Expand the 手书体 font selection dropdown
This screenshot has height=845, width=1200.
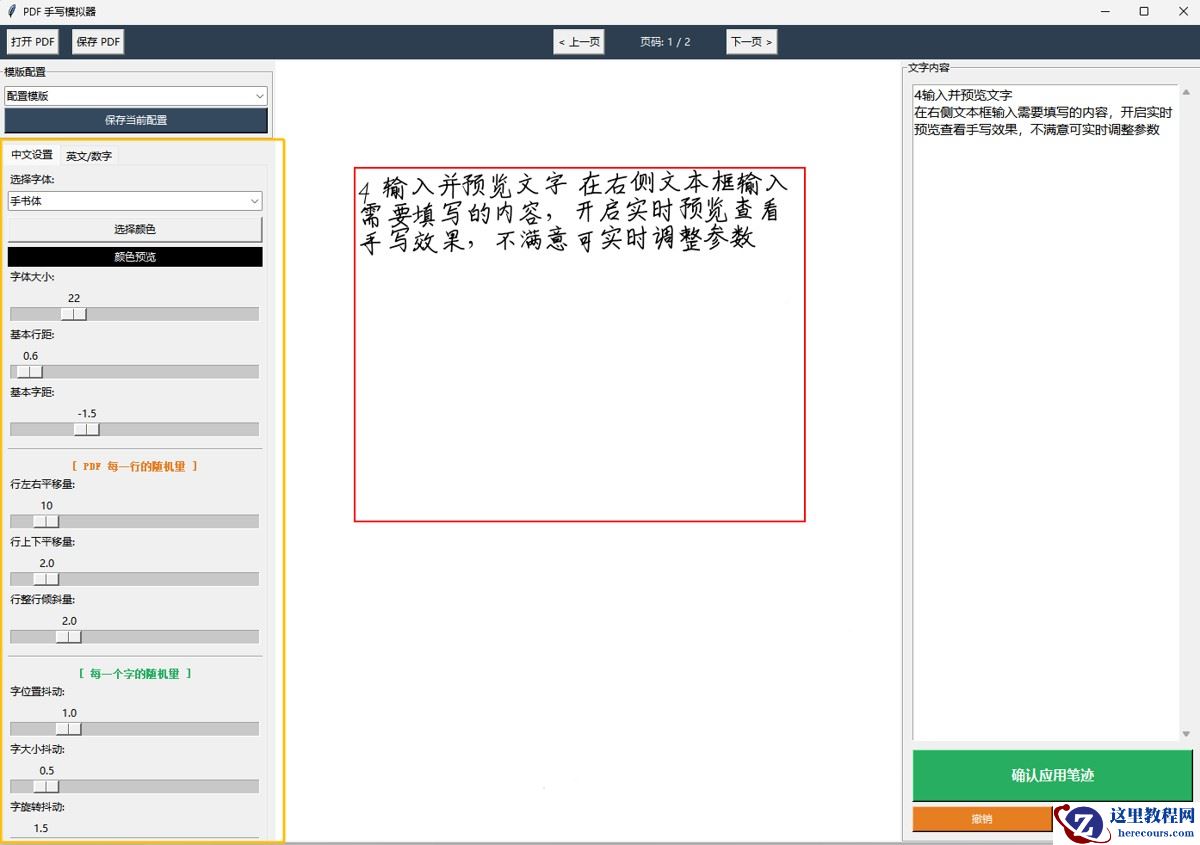click(135, 201)
